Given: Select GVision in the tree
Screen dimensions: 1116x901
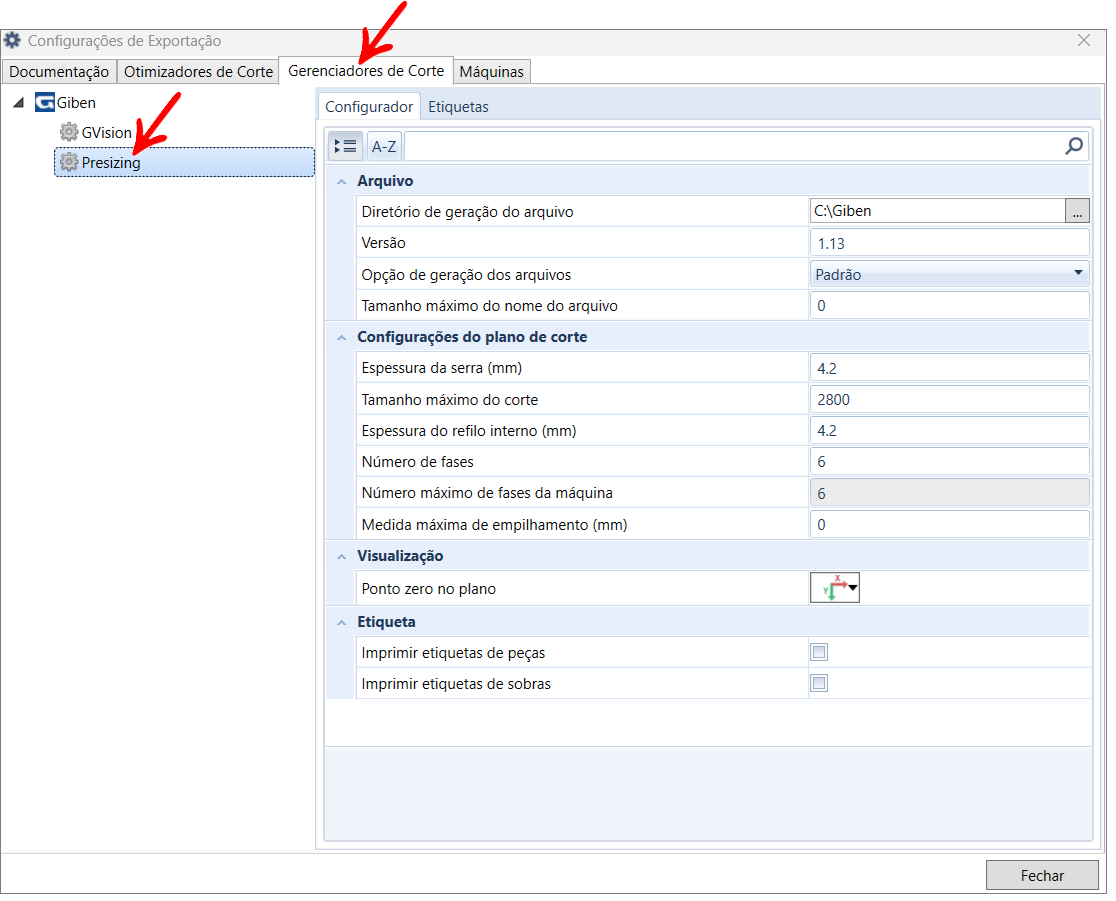Looking at the screenshot, I should 107,132.
